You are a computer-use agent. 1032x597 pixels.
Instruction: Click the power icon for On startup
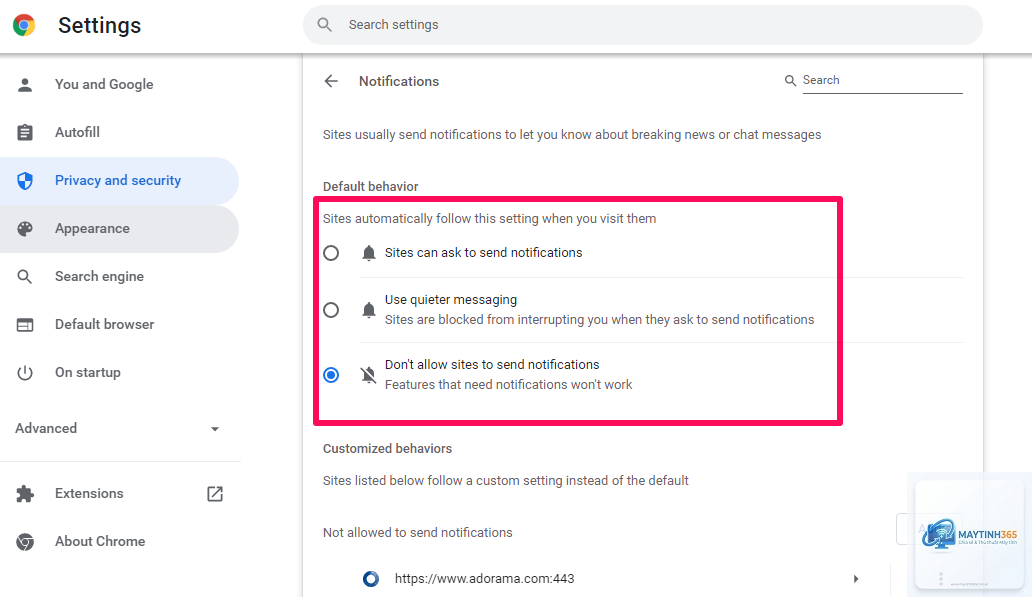pos(25,373)
